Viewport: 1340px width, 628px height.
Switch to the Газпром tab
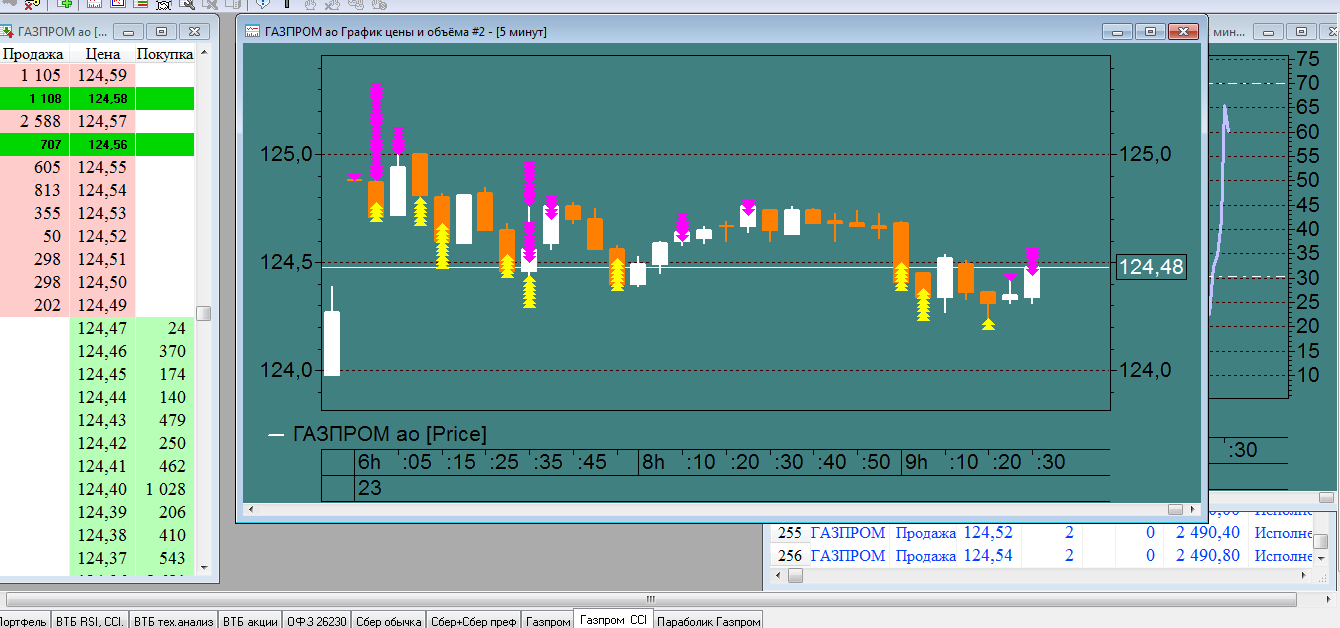pyautogui.click(x=548, y=621)
